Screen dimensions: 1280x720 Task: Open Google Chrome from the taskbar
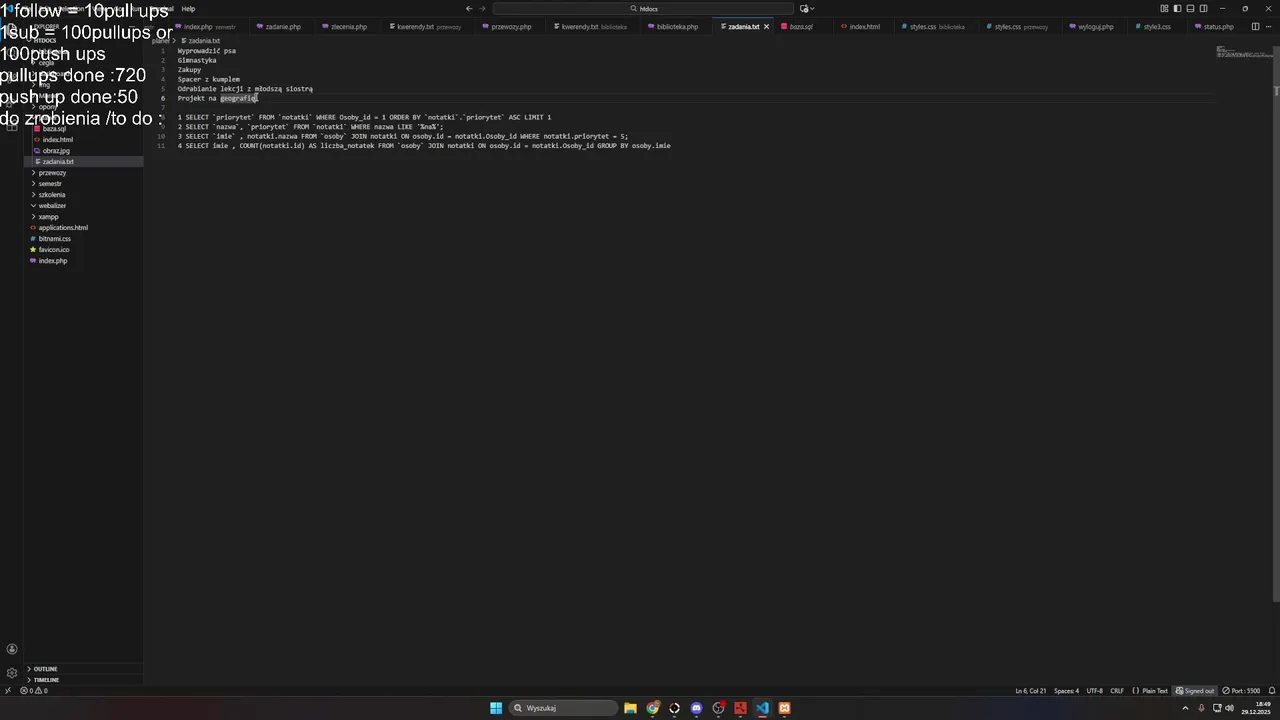pyautogui.click(x=652, y=708)
